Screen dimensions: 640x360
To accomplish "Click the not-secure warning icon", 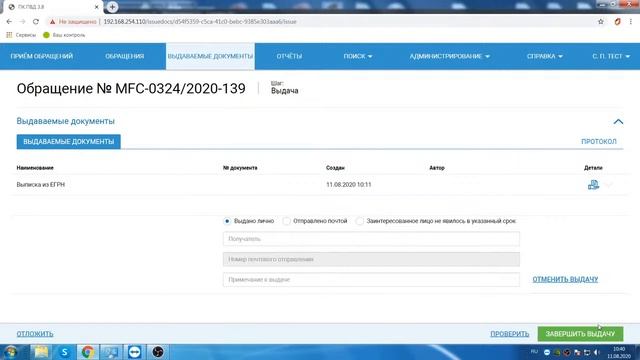I will [52, 22].
